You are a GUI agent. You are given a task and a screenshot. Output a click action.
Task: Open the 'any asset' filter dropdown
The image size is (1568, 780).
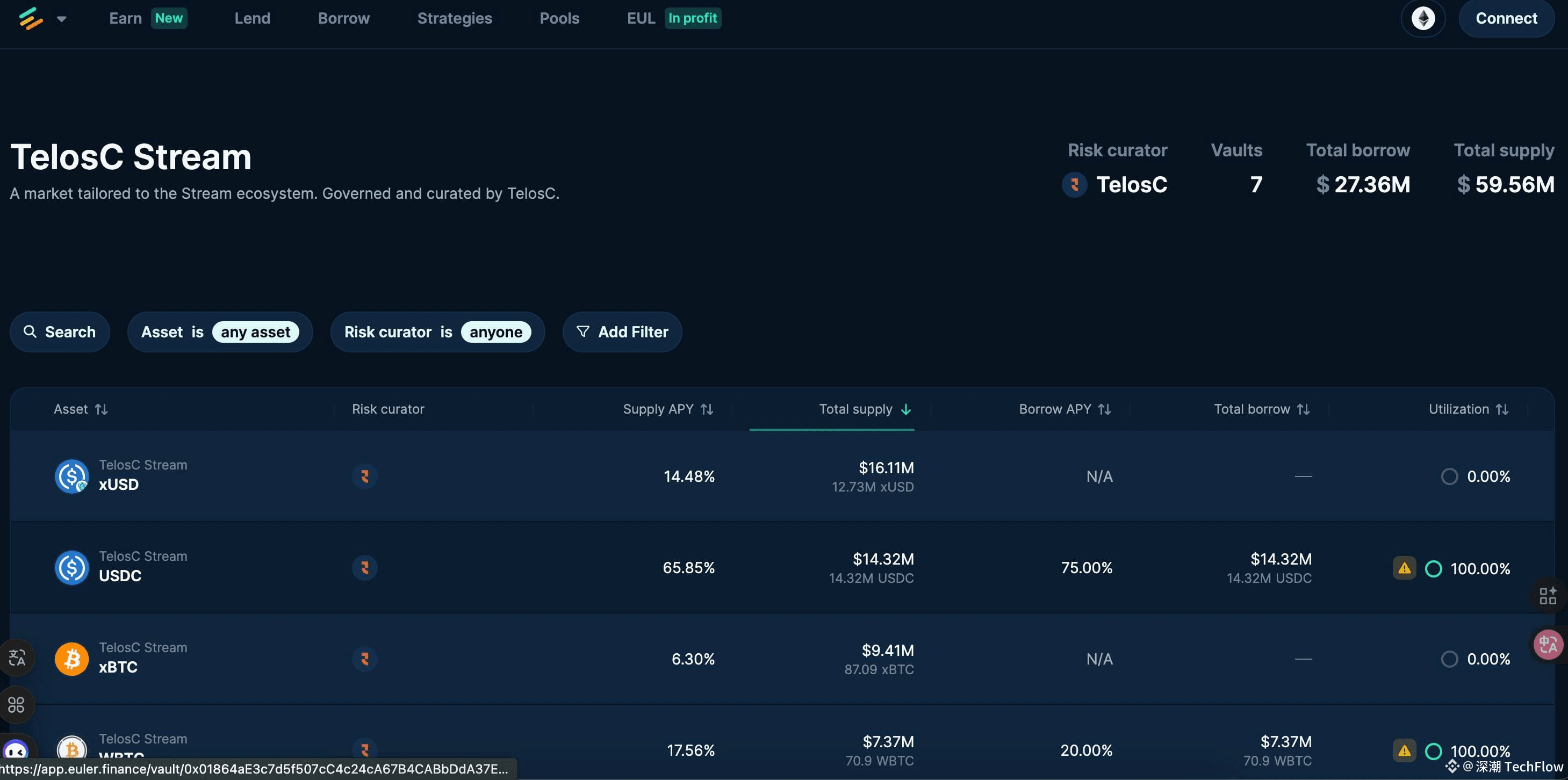click(255, 331)
